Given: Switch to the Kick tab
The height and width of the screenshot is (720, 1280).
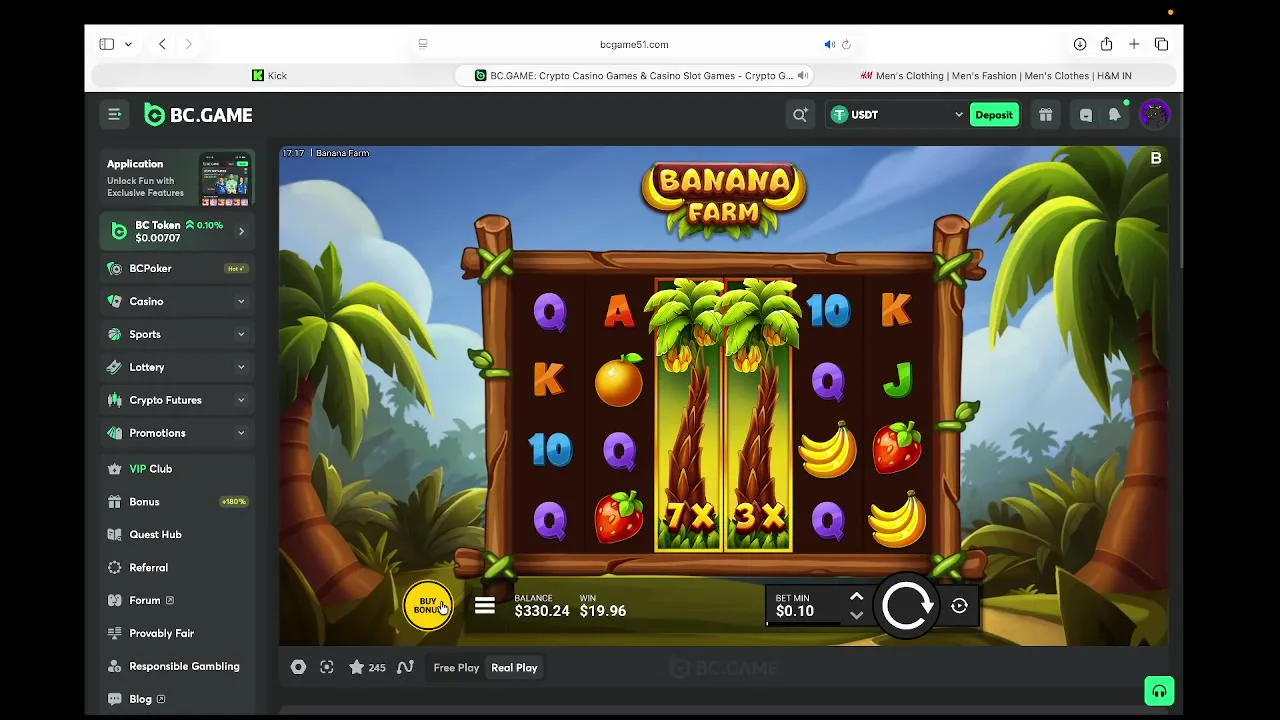Looking at the screenshot, I should tap(270, 75).
